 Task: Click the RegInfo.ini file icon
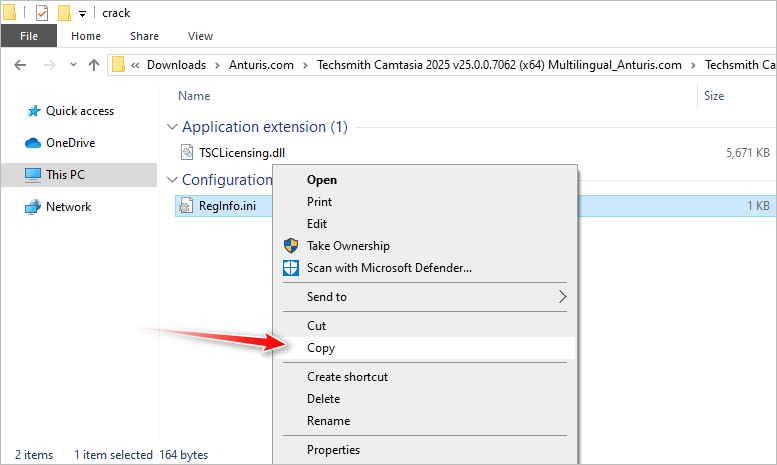[187, 206]
